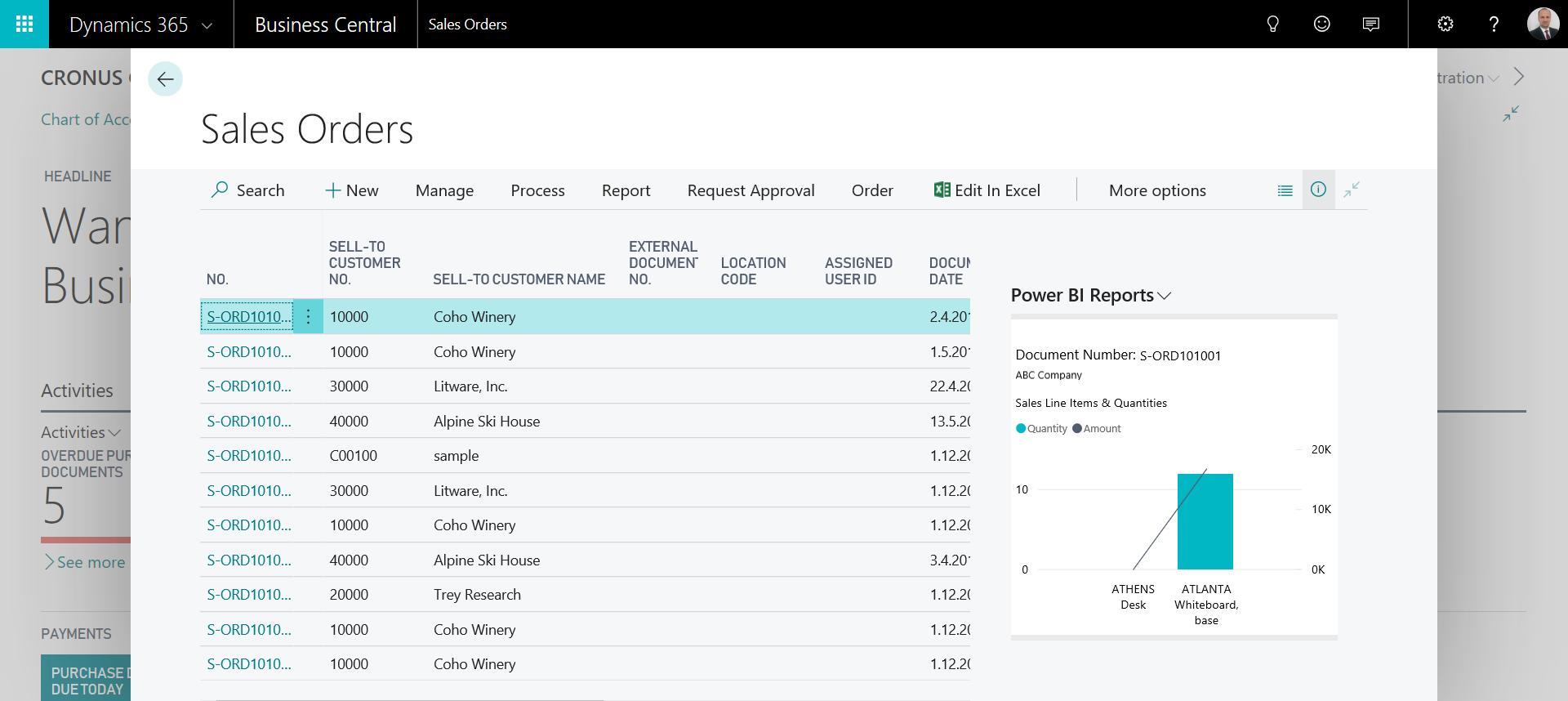1568x701 pixels.
Task: Toggle the FactBox information pane
Action: click(x=1318, y=190)
